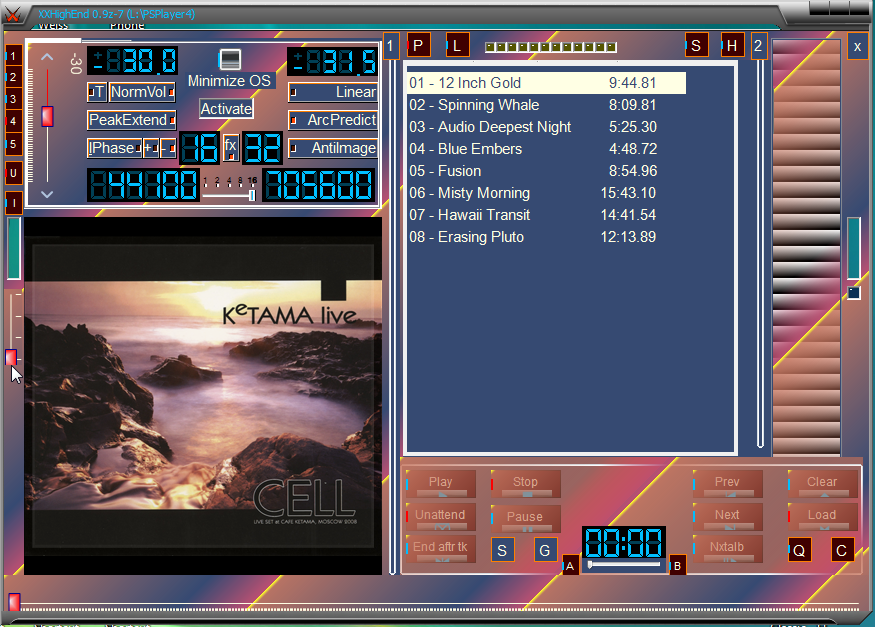
Task: Toggle the NormVol option
Action: tap(142, 92)
